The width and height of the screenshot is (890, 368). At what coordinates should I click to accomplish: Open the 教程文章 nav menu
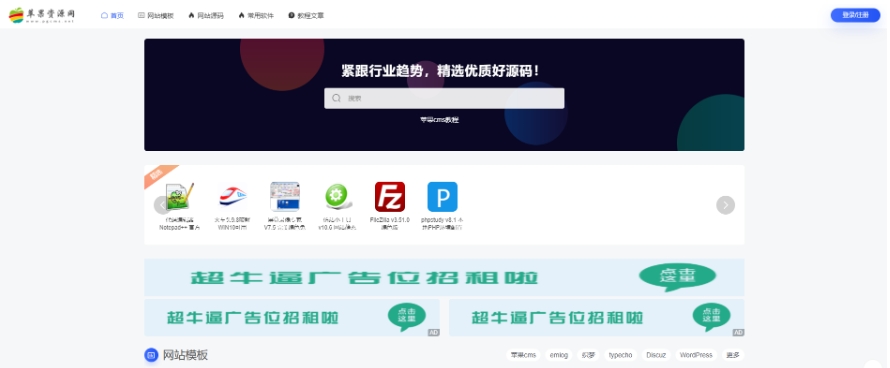coord(307,16)
